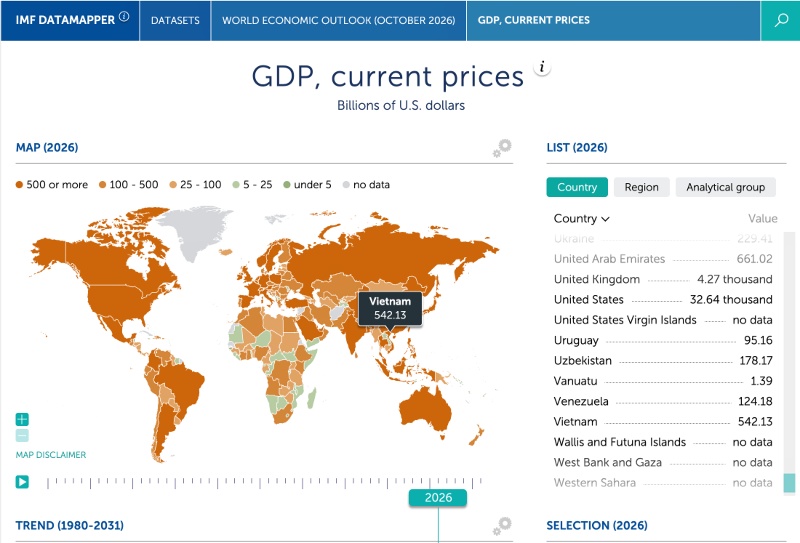Select Uruguay in the list

pos(663,340)
